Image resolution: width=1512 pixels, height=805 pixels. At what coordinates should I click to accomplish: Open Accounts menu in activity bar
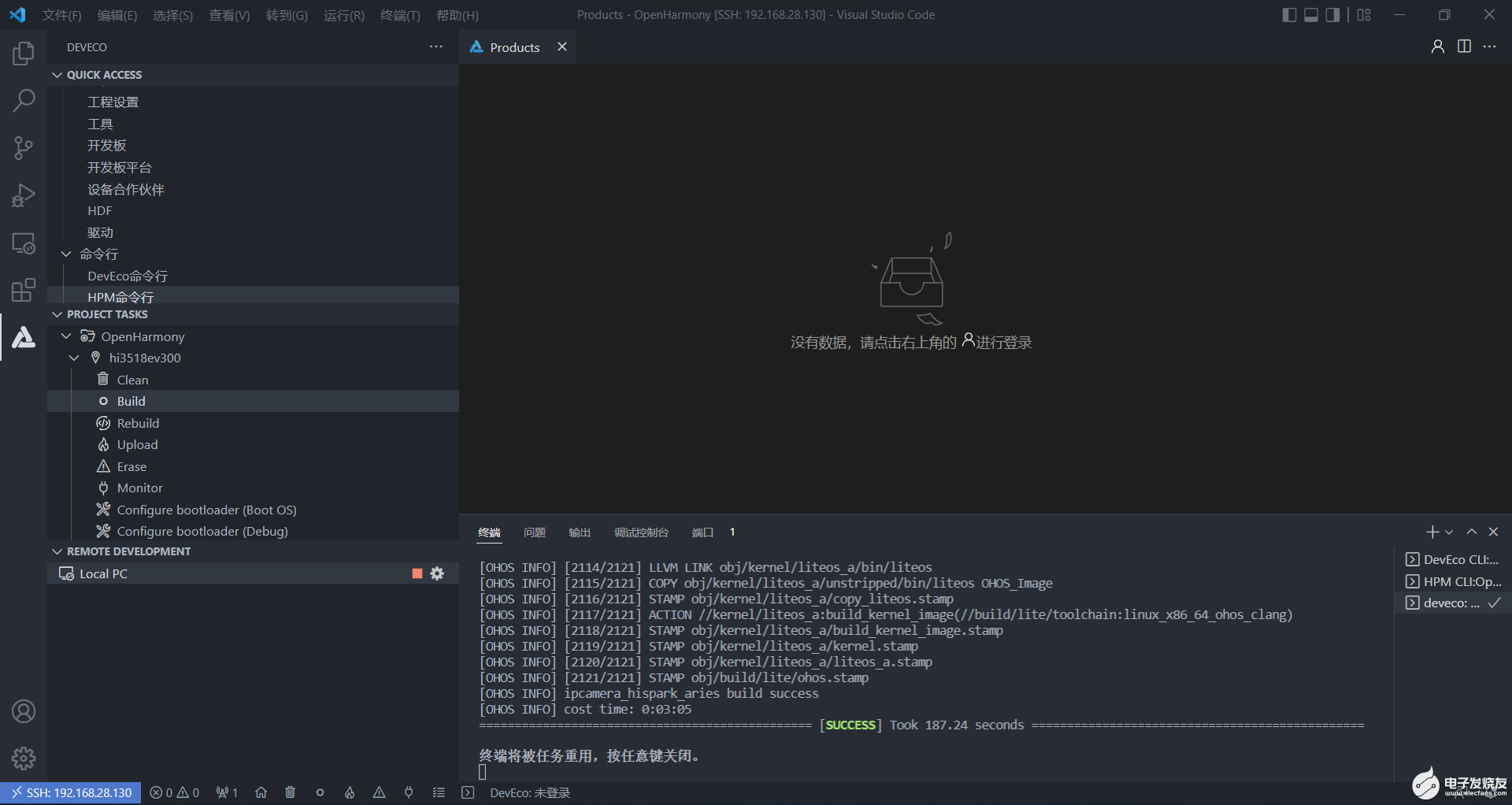point(24,711)
